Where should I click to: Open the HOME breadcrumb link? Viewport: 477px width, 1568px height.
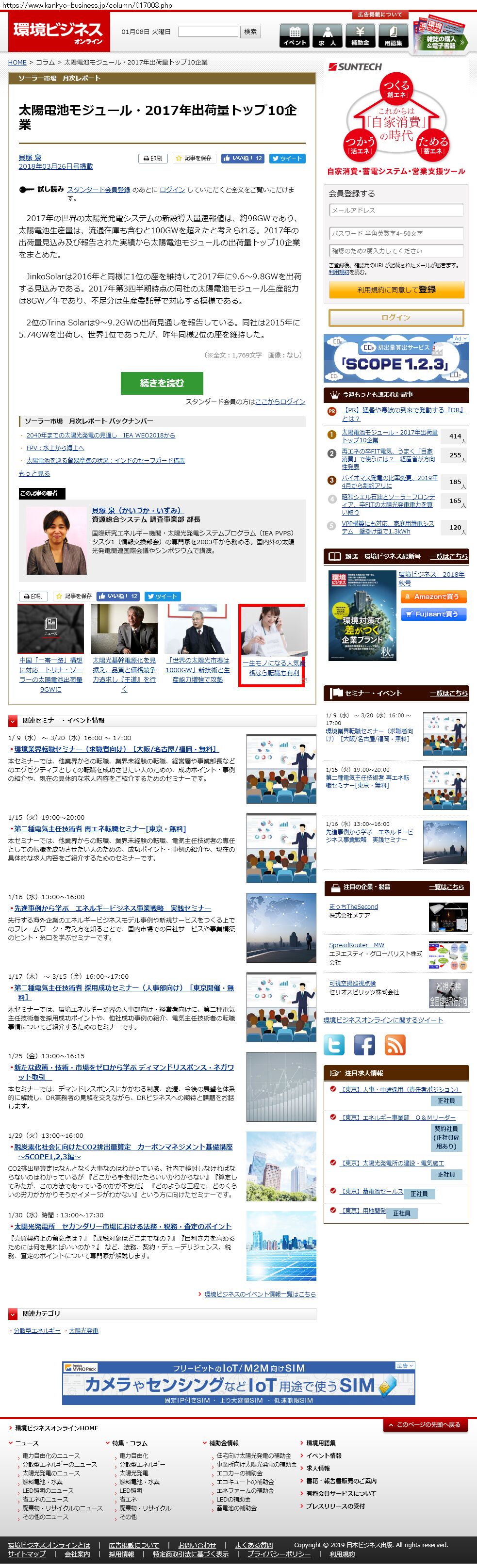point(17,62)
